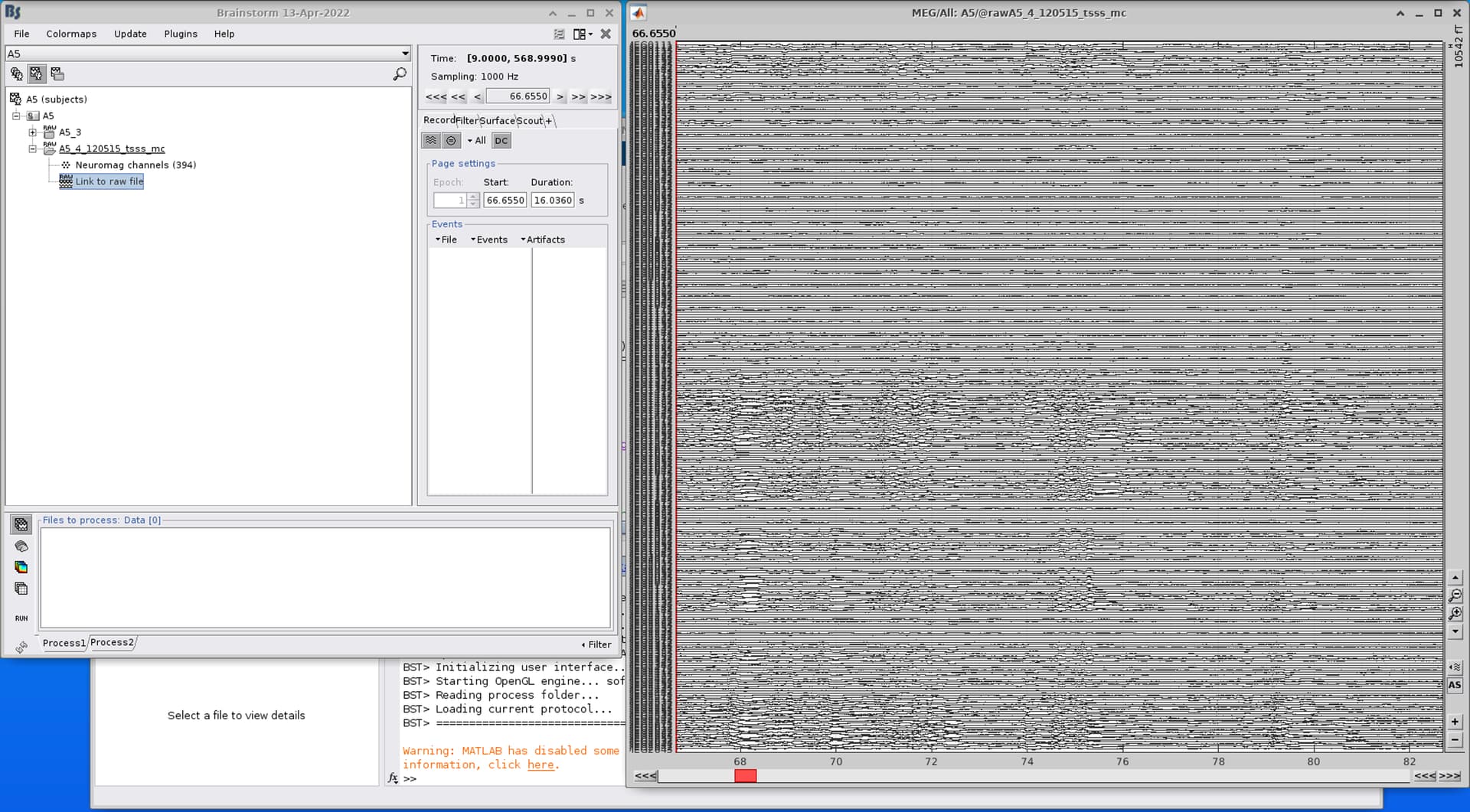Open the Update menu
The image size is (1470, 812).
click(x=130, y=34)
